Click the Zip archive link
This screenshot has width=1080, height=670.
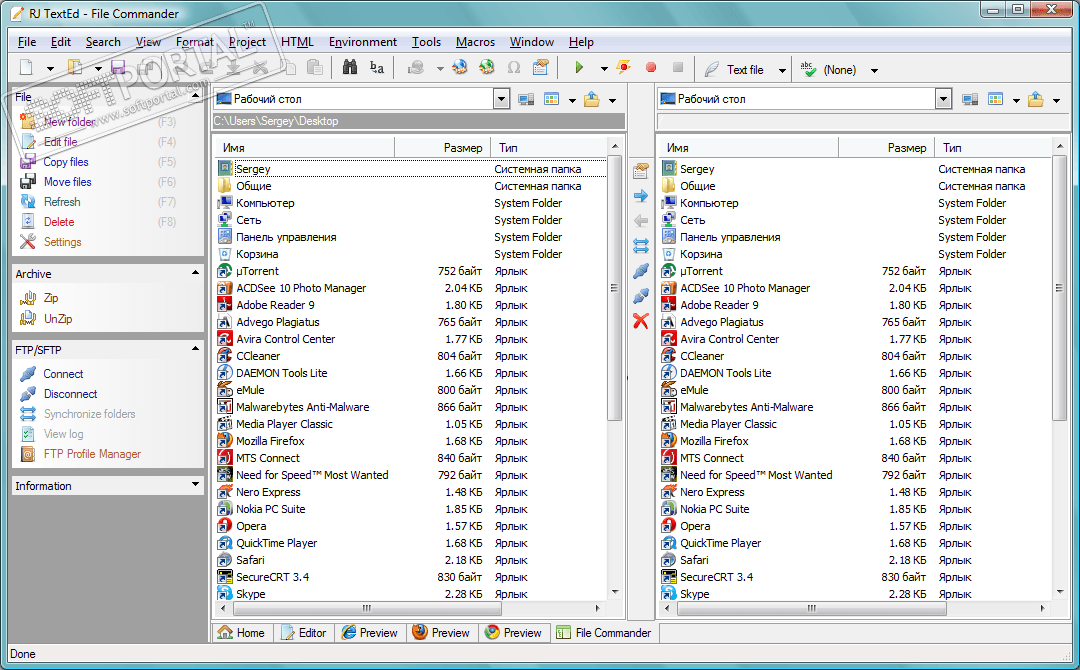(x=51, y=297)
